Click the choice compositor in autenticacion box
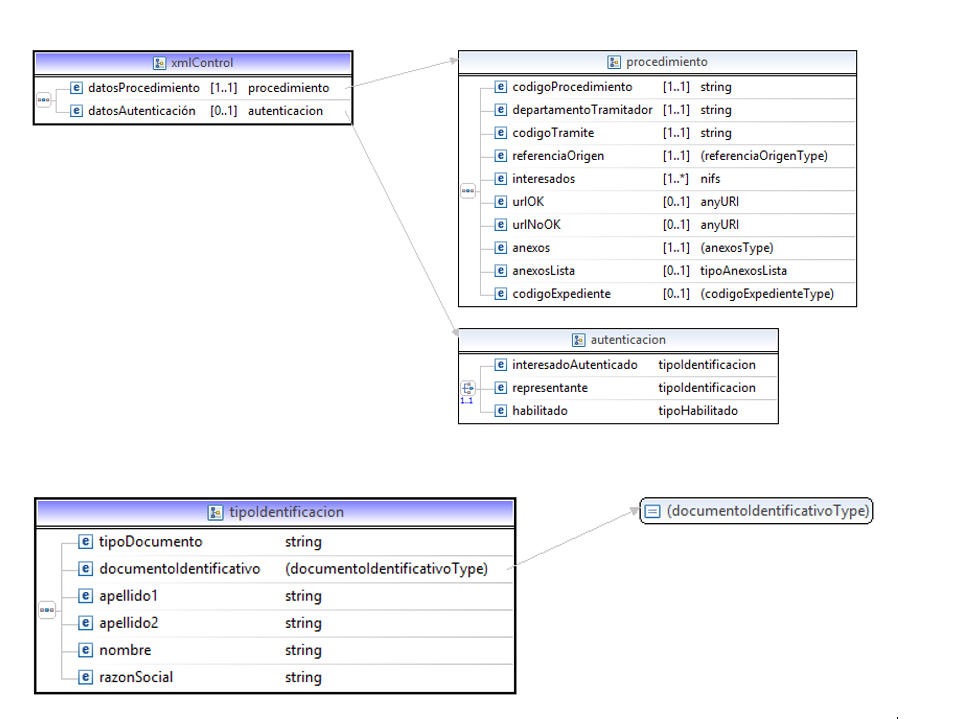953x719 pixels. (x=467, y=389)
